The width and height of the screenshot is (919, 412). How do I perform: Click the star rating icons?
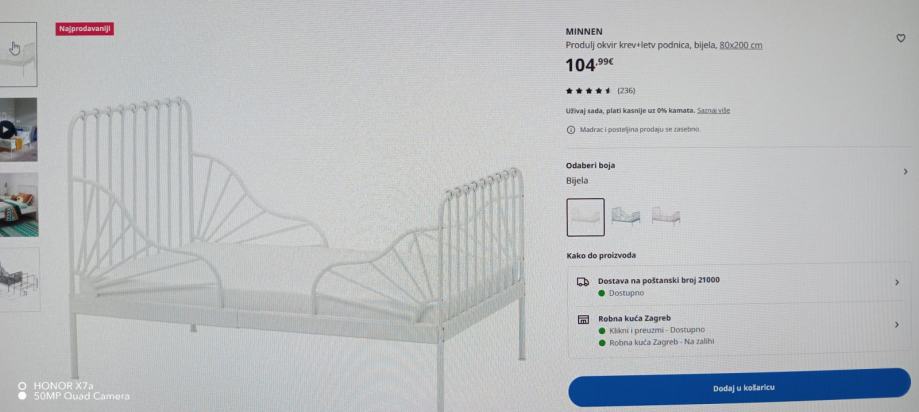[x=588, y=91]
